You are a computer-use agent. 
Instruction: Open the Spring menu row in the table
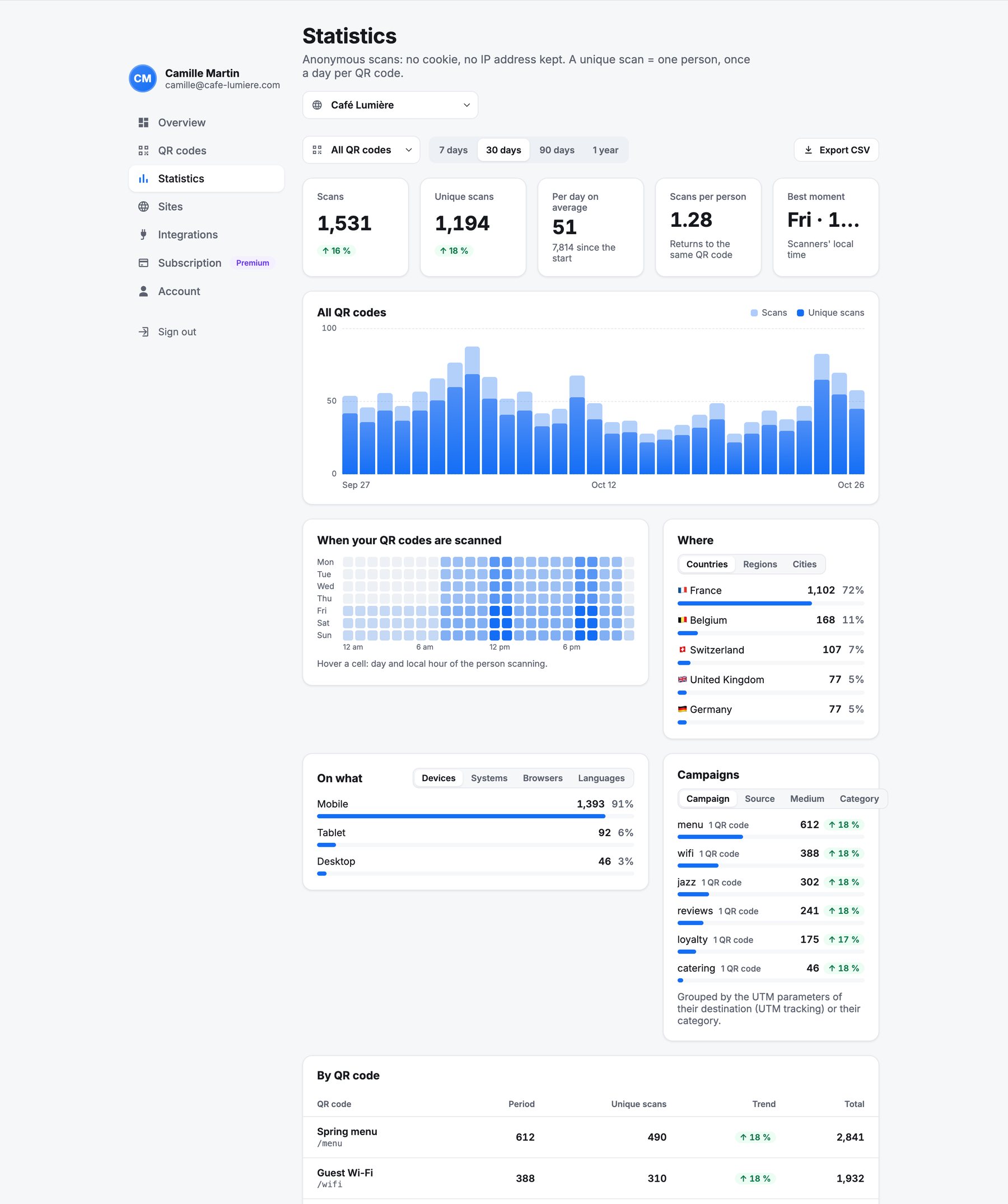pos(591,1137)
